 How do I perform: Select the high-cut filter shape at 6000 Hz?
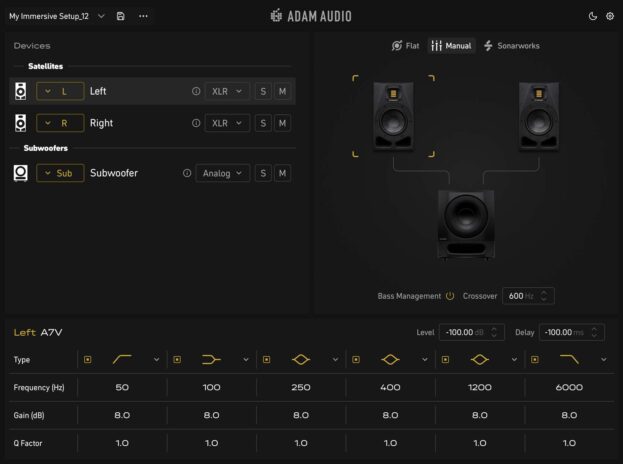coord(569,360)
